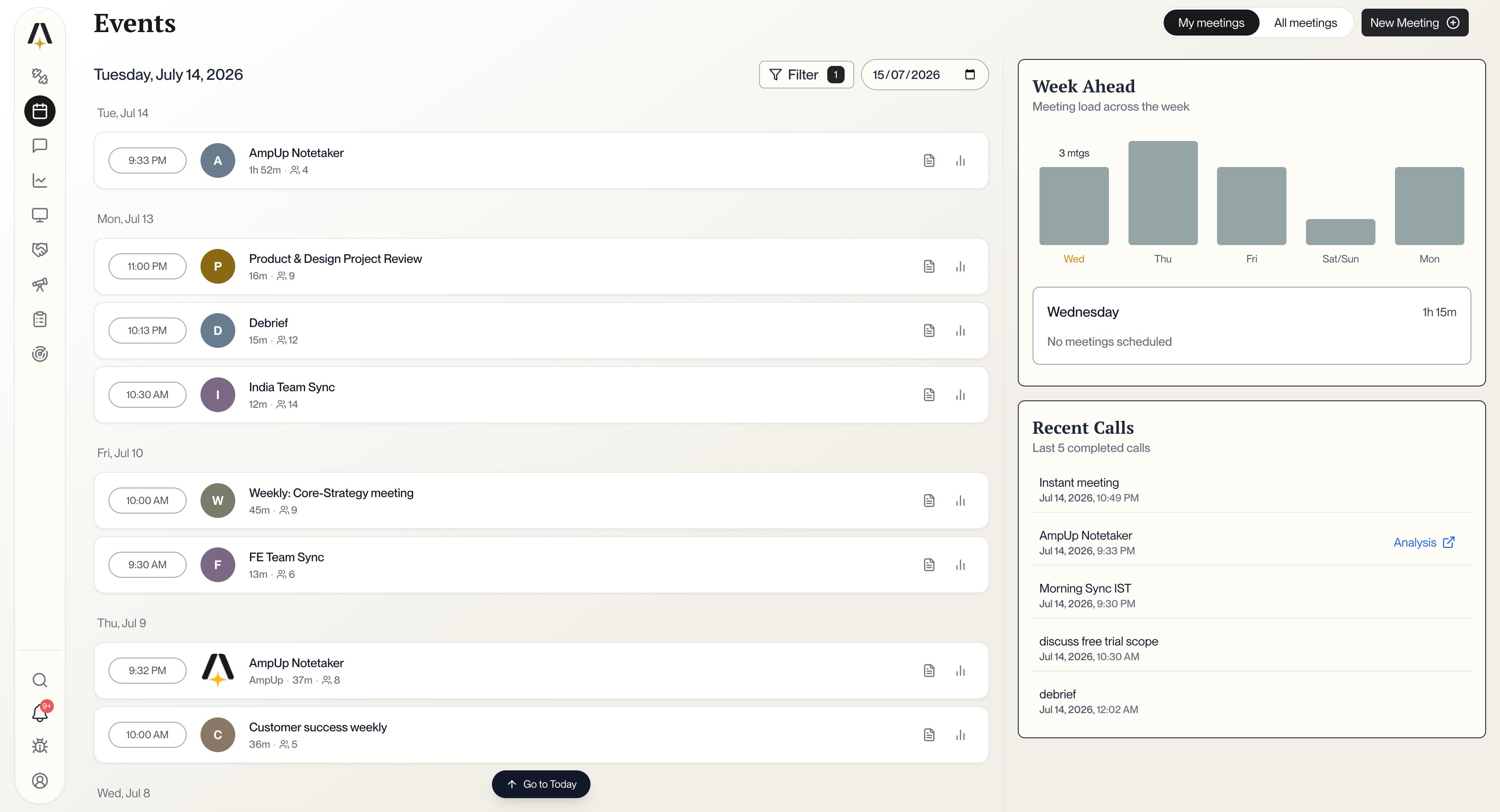
Task: Open analytics icon for Debrief meeting
Action: coord(960,330)
